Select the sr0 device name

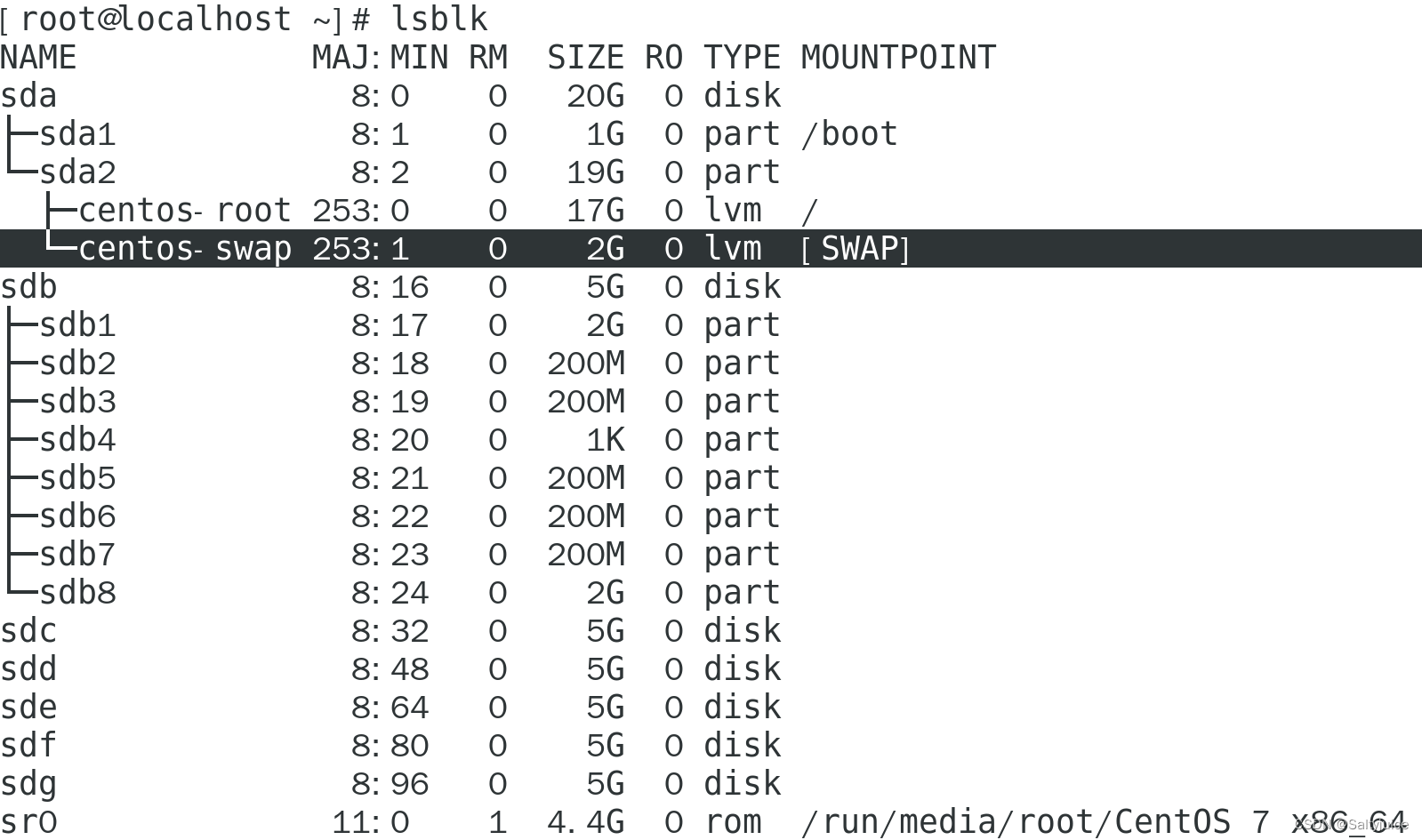(x=28, y=822)
